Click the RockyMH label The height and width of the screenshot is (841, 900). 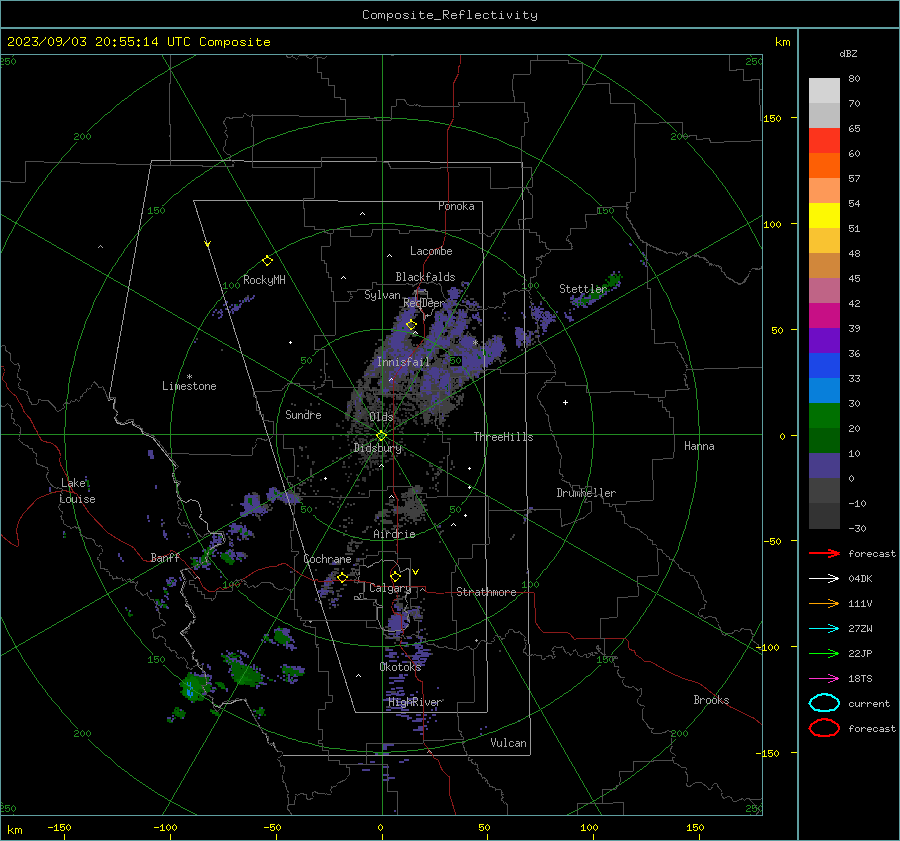point(264,281)
